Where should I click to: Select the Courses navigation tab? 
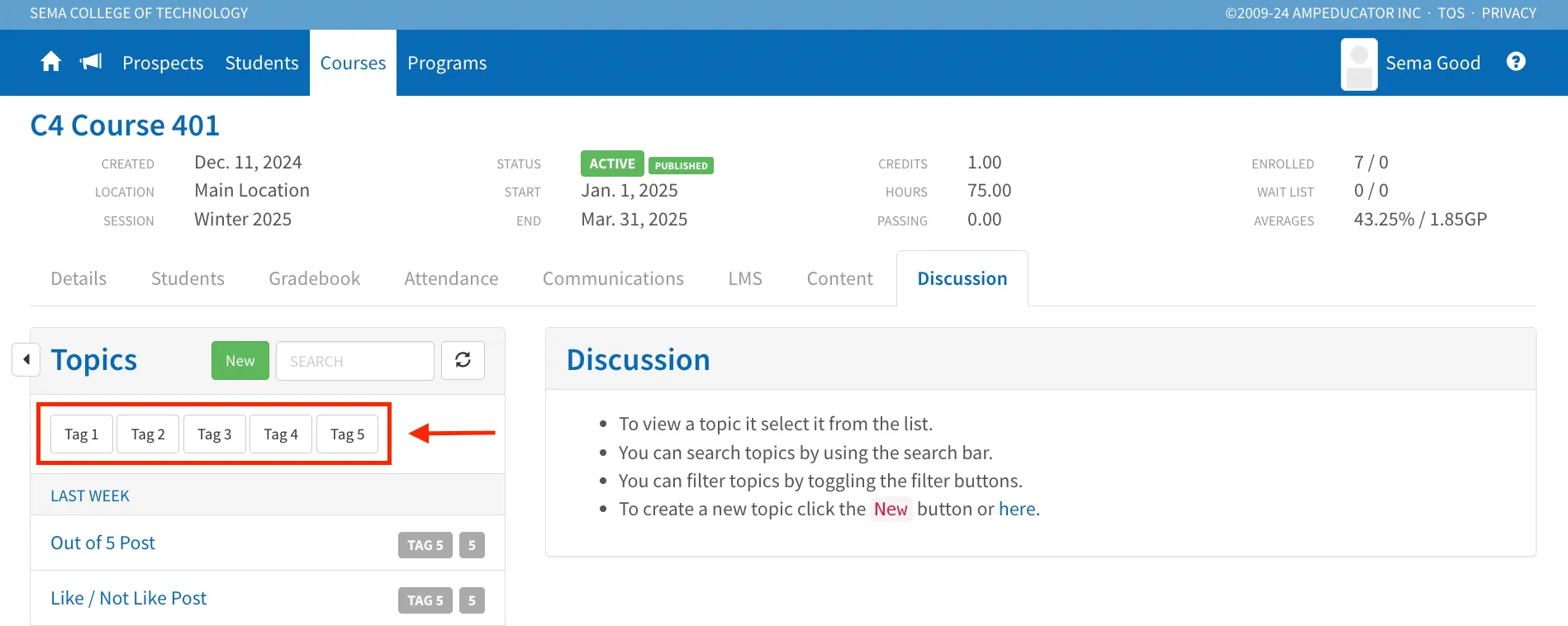(353, 63)
